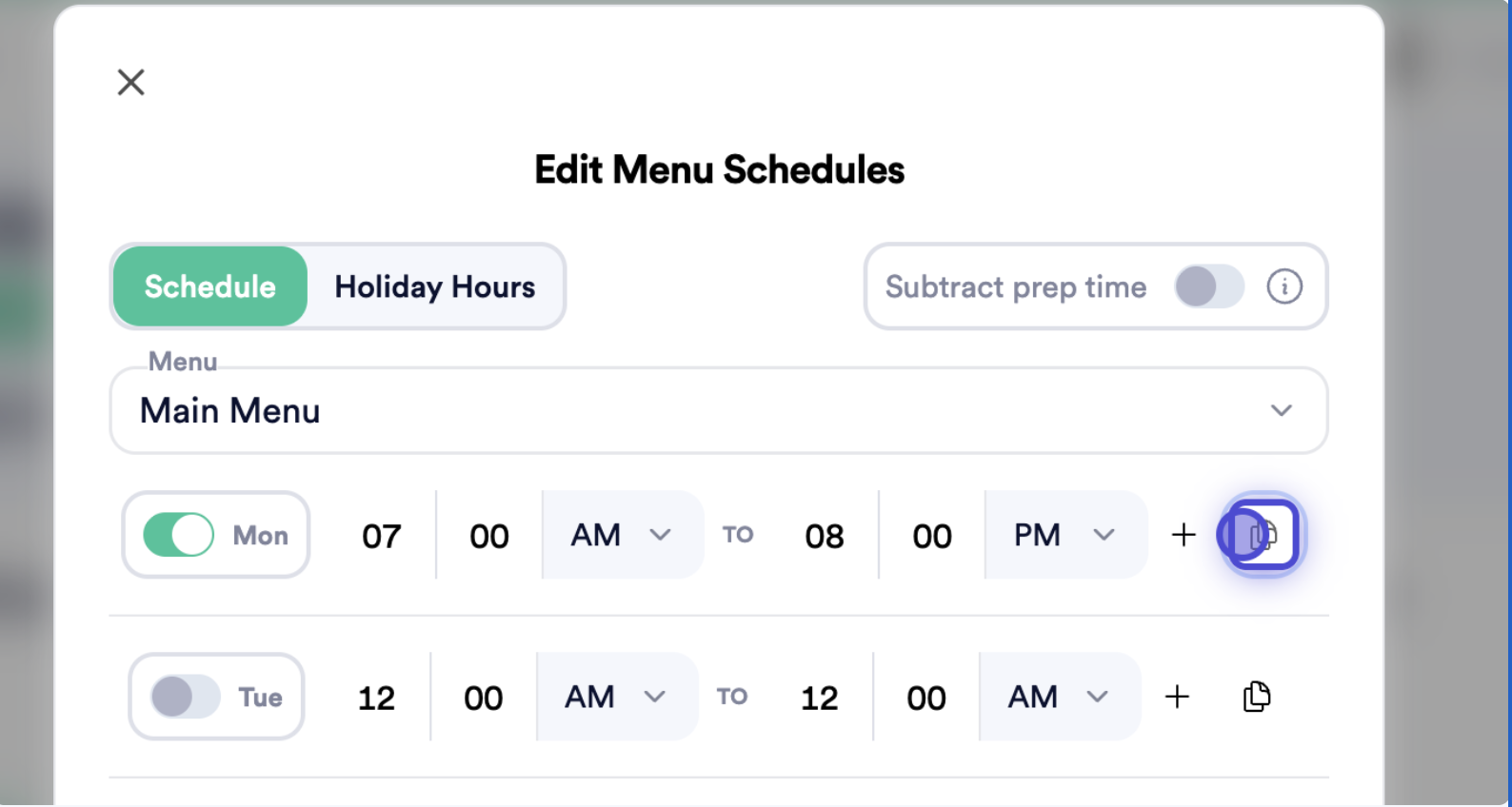Enable the Tue schedule toggle

[x=186, y=697]
